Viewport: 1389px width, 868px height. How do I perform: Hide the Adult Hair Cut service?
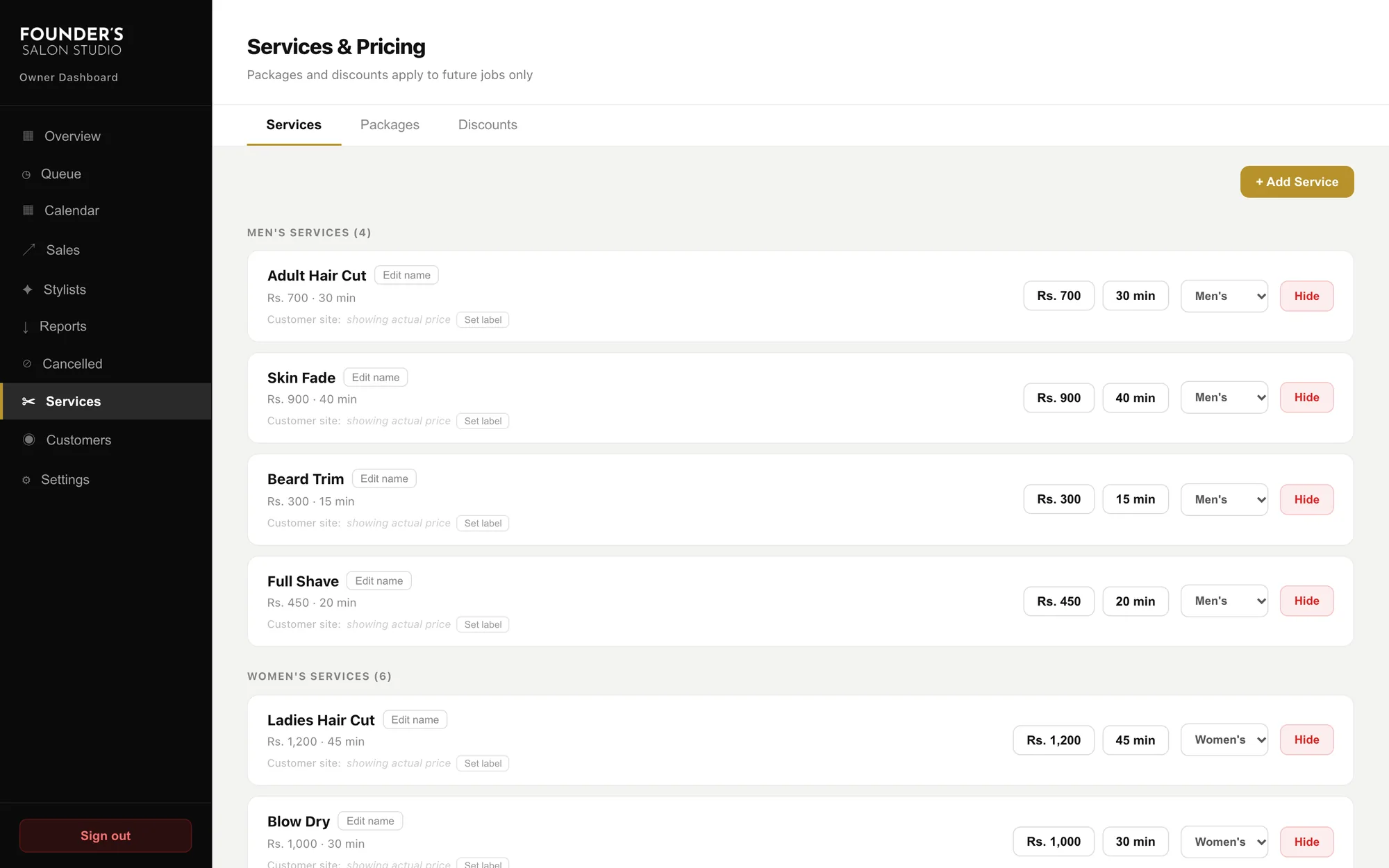pos(1306,296)
